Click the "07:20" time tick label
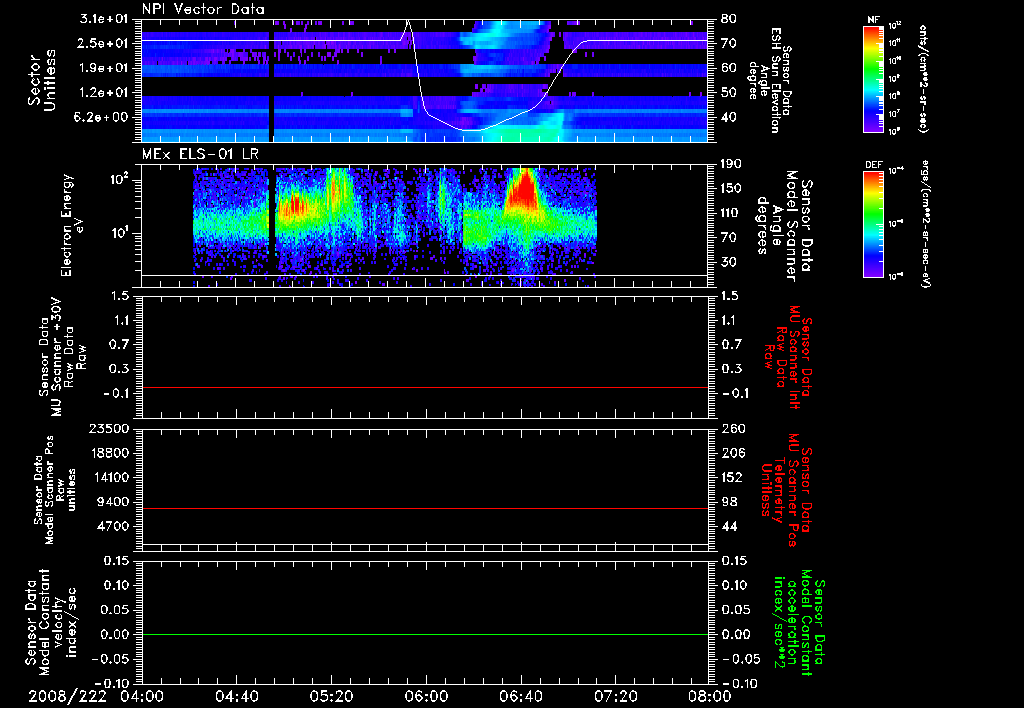The height and width of the screenshot is (708, 1024). tap(616, 696)
